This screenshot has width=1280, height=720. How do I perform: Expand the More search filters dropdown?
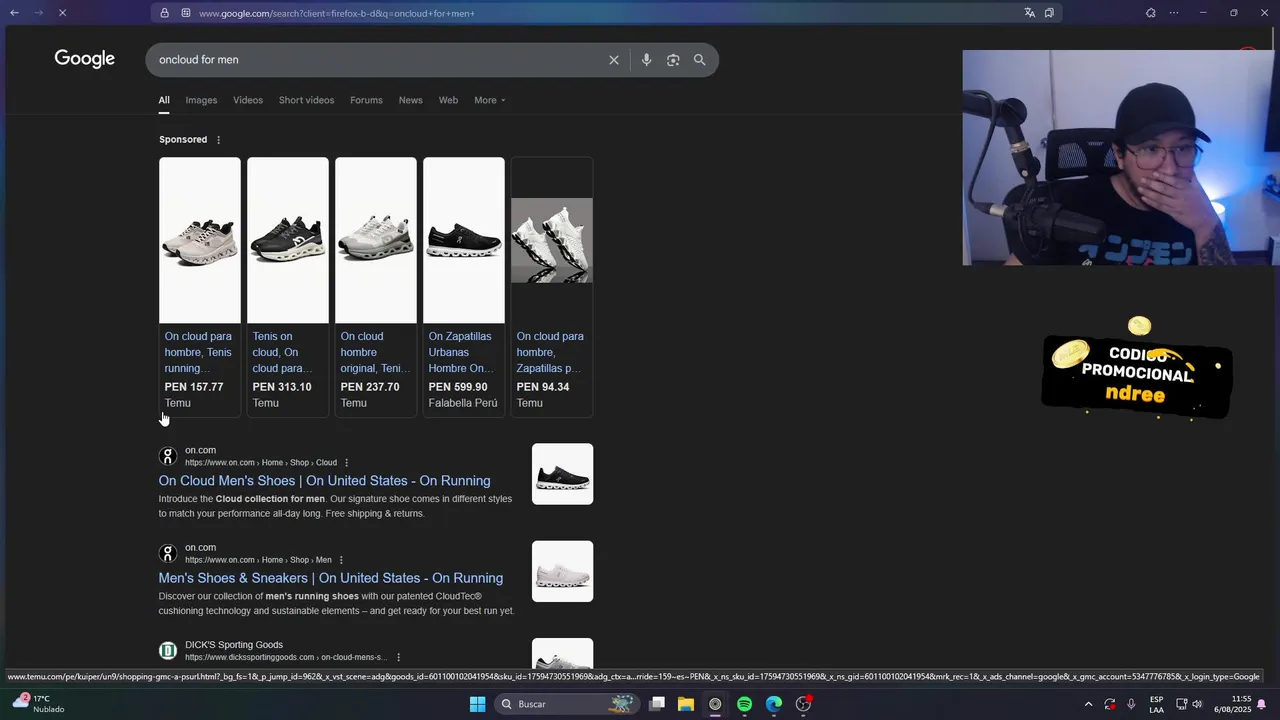click(489, 100)
